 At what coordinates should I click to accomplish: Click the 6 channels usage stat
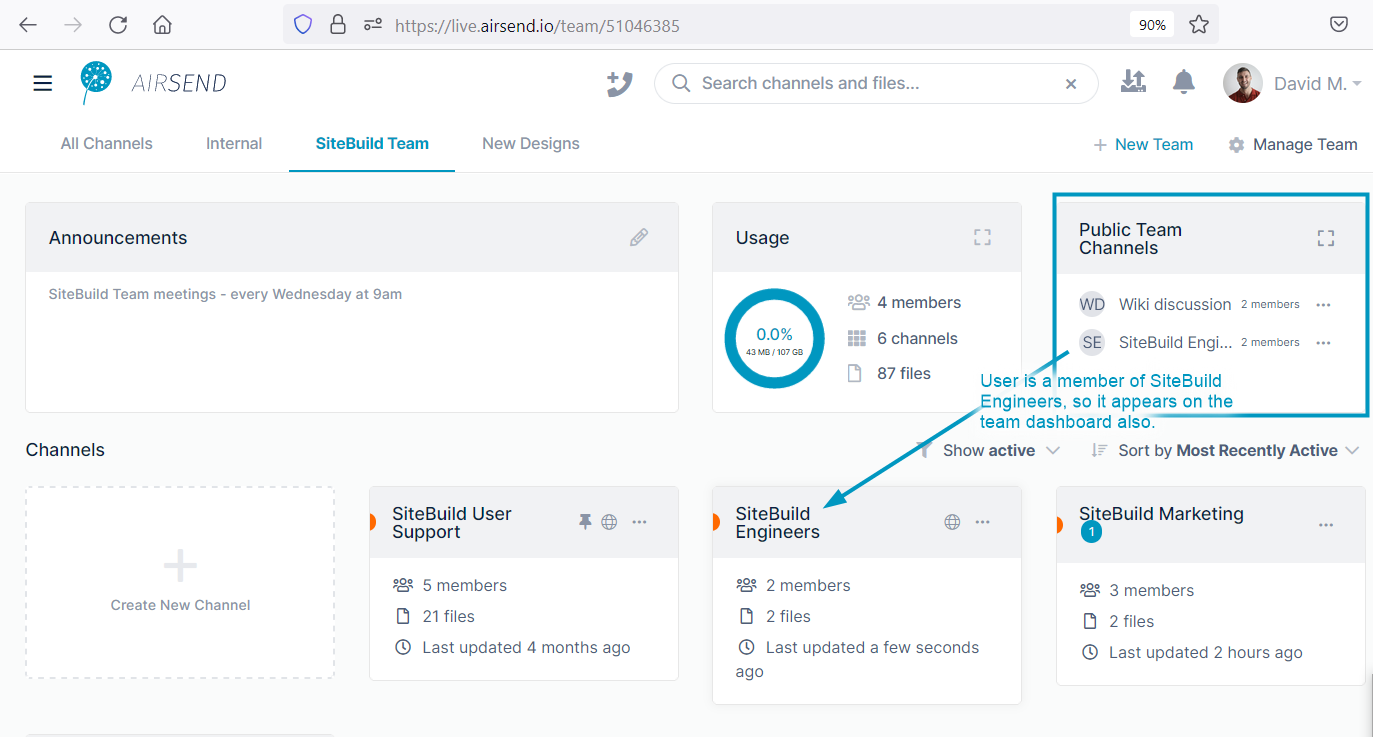[903, 338]
